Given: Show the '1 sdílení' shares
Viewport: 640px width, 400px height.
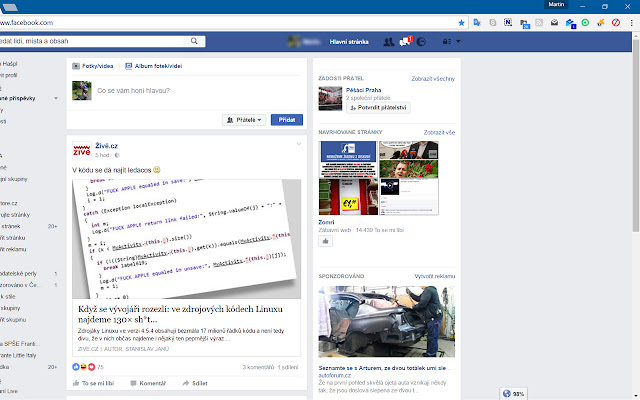Looking at the screenshot, I should [x=288, y=367].
